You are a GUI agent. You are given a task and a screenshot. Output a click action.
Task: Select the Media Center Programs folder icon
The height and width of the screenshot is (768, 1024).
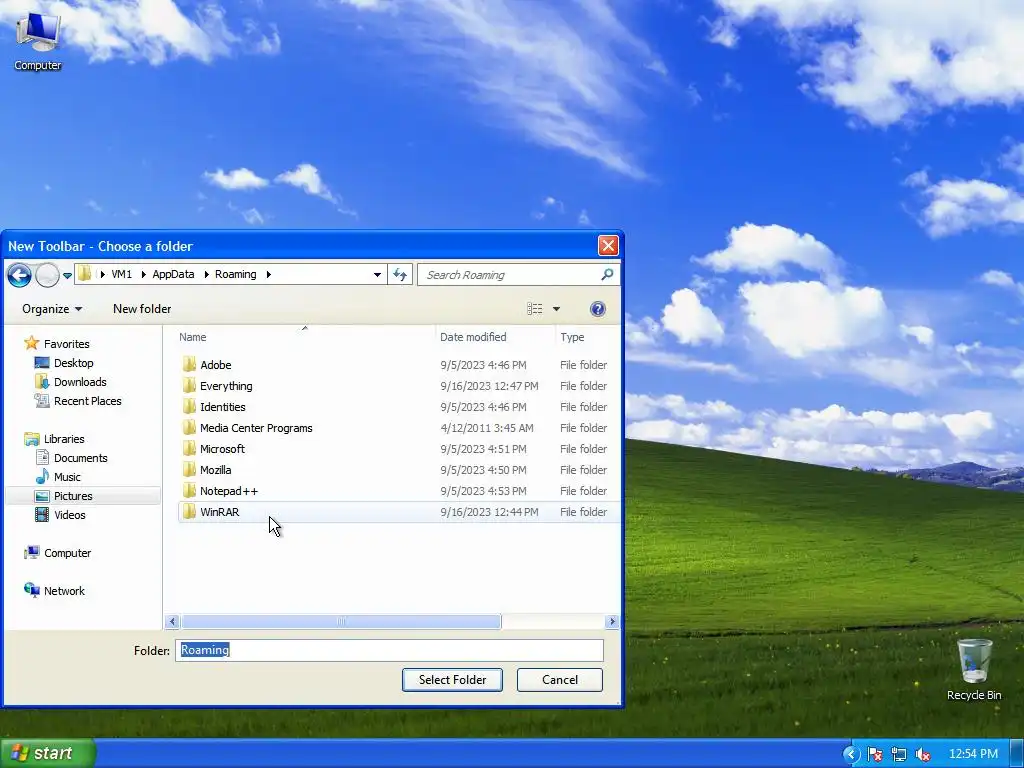pyautogui.click(x=189, y=427)
